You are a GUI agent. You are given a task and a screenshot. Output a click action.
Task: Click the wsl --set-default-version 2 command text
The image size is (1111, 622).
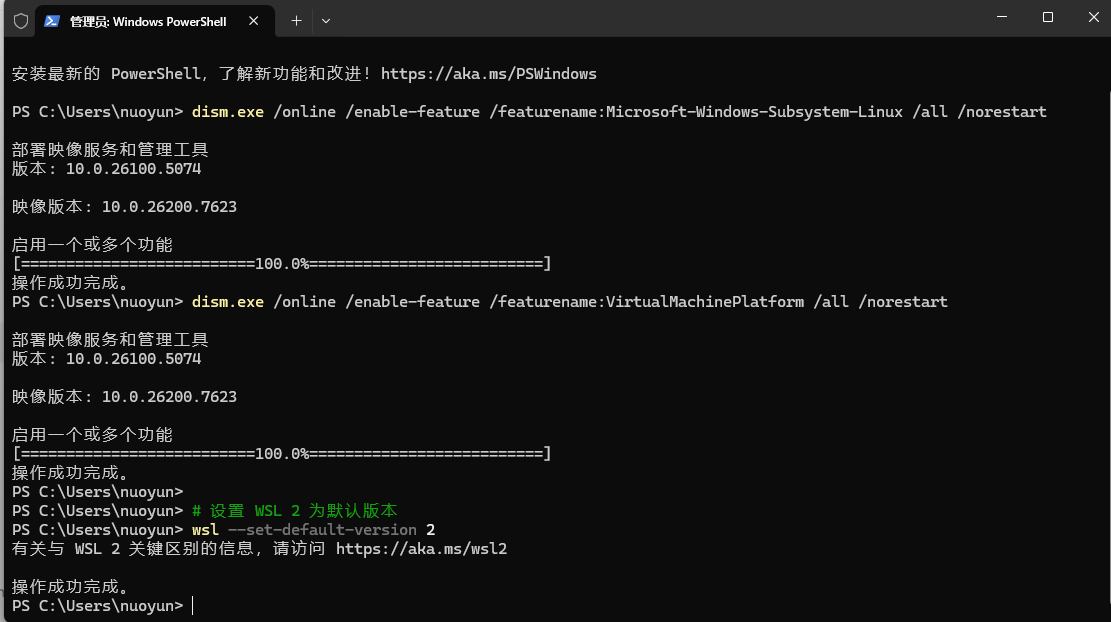click(x=314, y=530)
